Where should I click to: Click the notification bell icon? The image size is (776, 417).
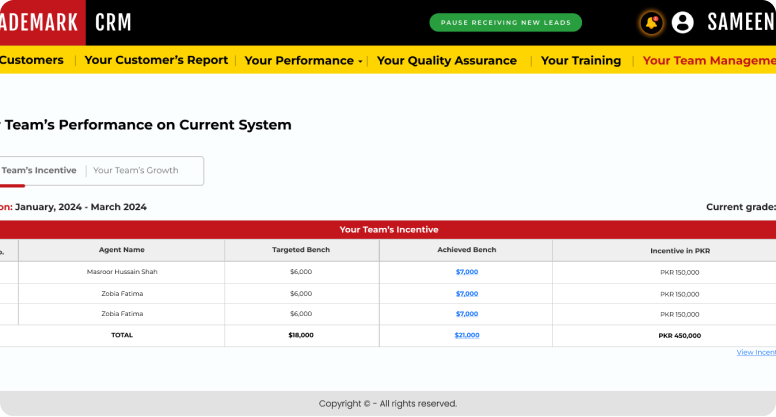coord(652,22)
